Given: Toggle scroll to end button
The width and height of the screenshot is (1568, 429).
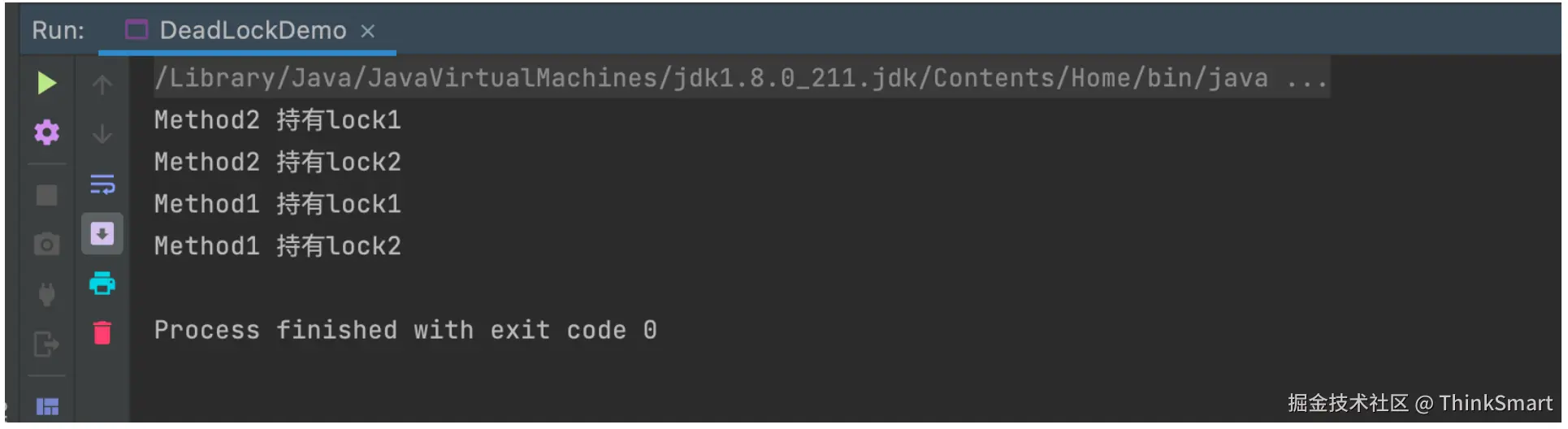Looking at the screenshot, I should (102, 234).
